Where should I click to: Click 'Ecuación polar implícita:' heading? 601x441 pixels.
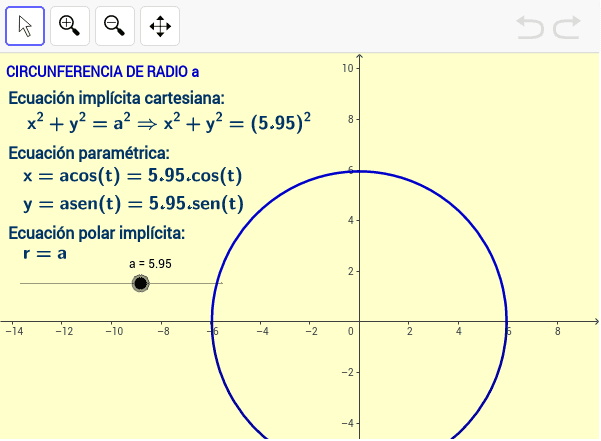pos(97,233)
